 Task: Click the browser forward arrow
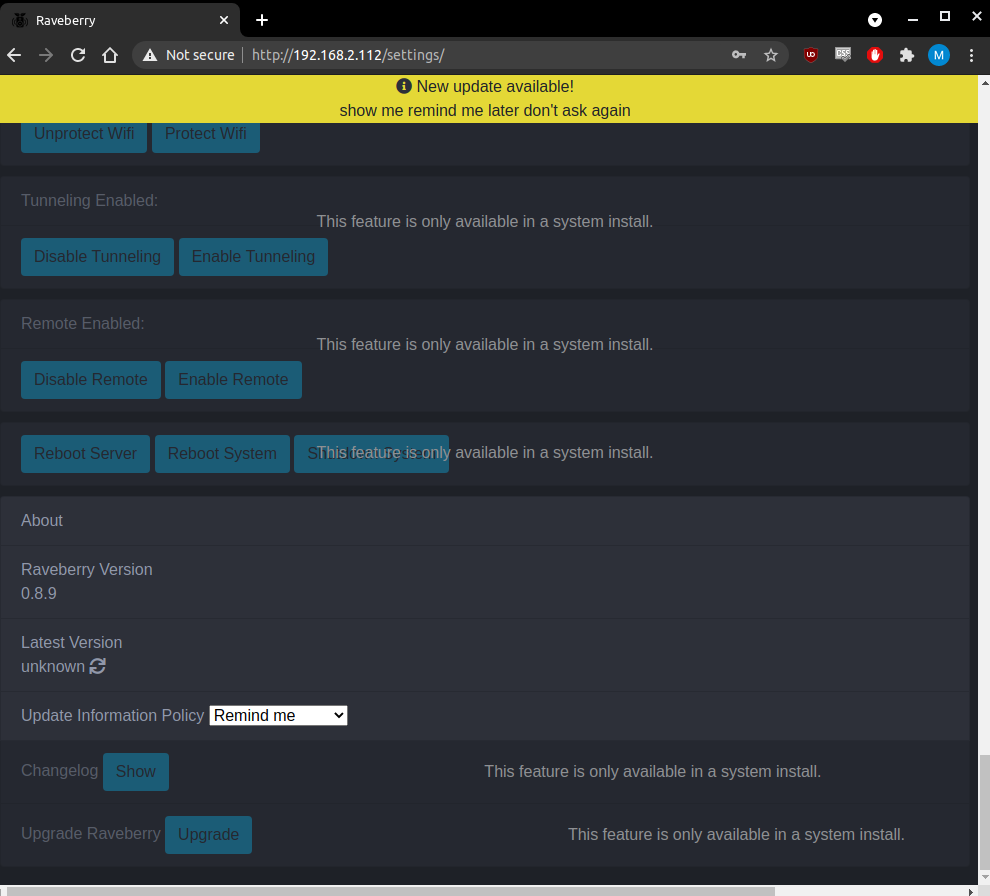click(x=46, y=56)
